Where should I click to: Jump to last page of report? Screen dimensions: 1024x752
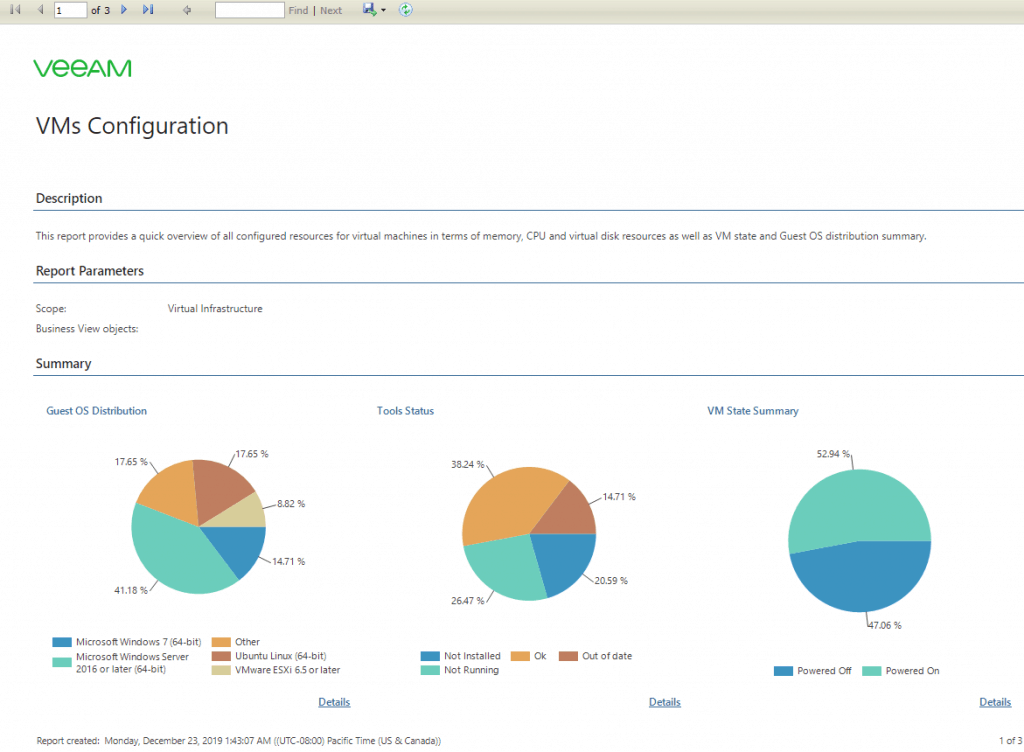pos(148,10)
